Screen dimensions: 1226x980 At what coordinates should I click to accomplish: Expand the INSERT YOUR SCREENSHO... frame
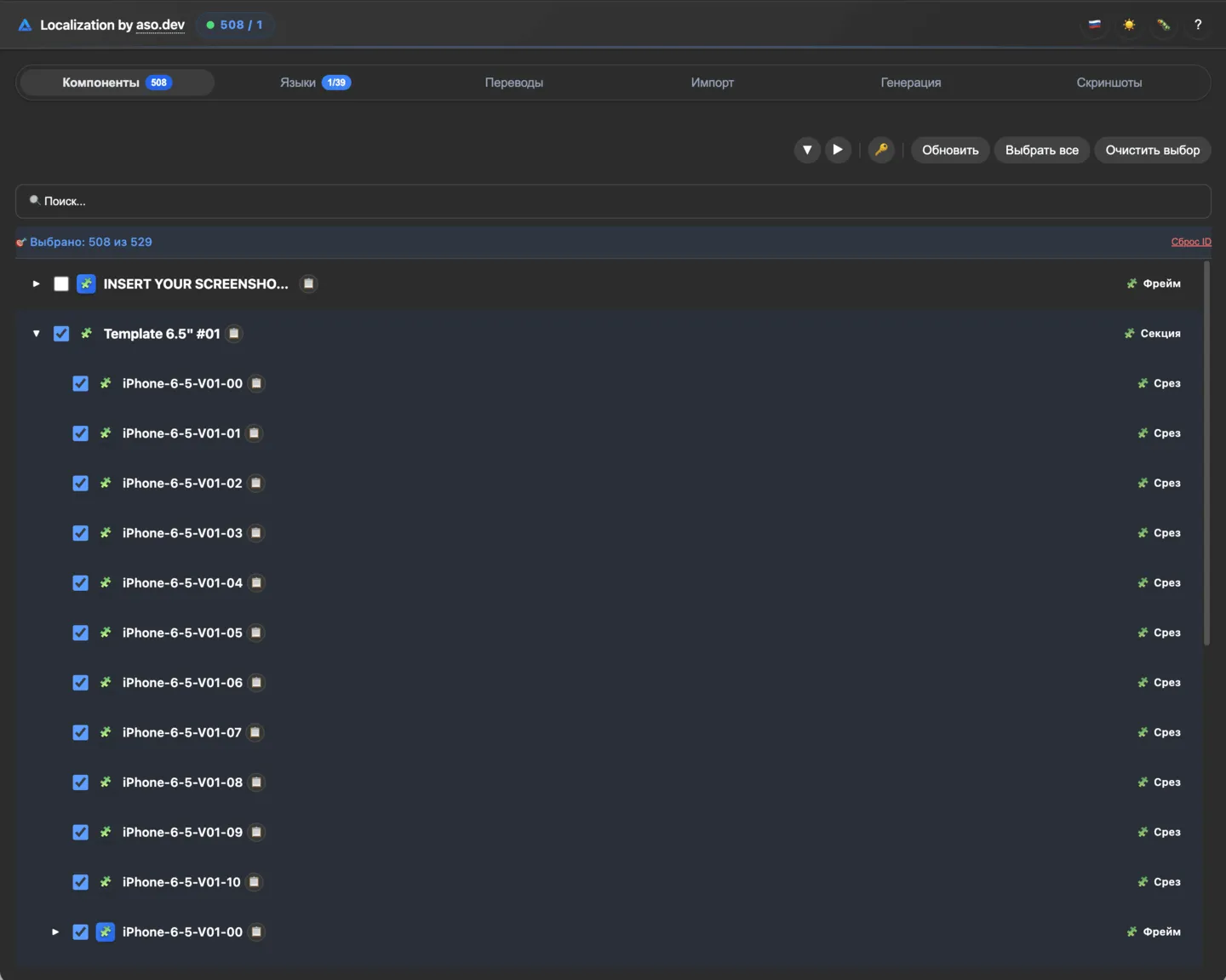tap(36, 284)
